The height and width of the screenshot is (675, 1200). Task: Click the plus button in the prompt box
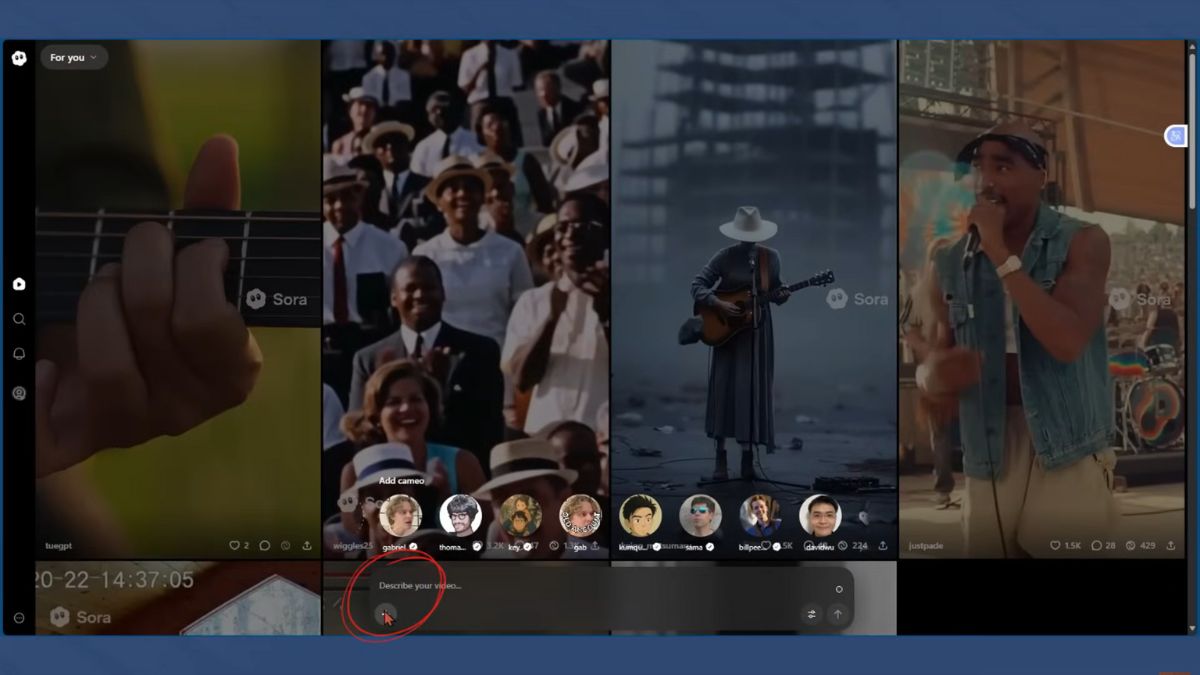[x=385, y=615]
